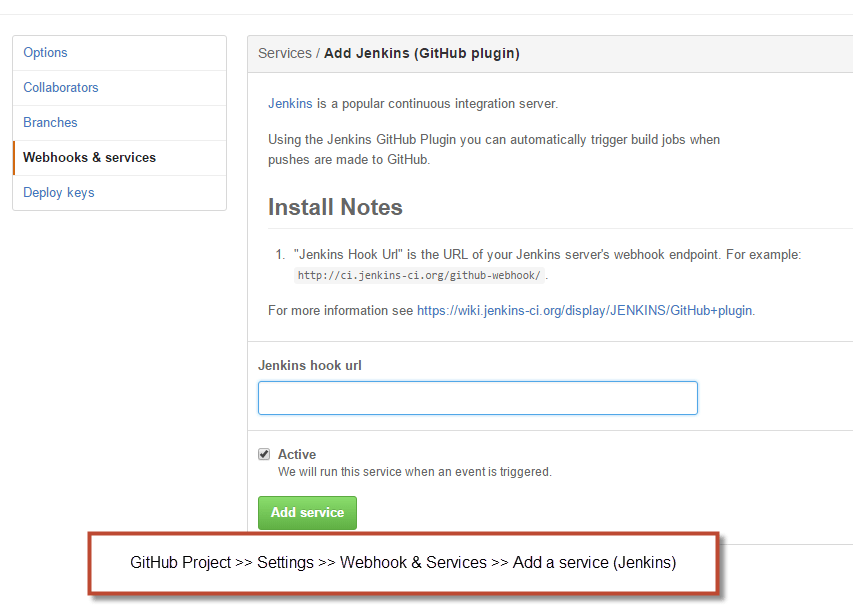Click the green Add service button

click(x=307, y=513)
